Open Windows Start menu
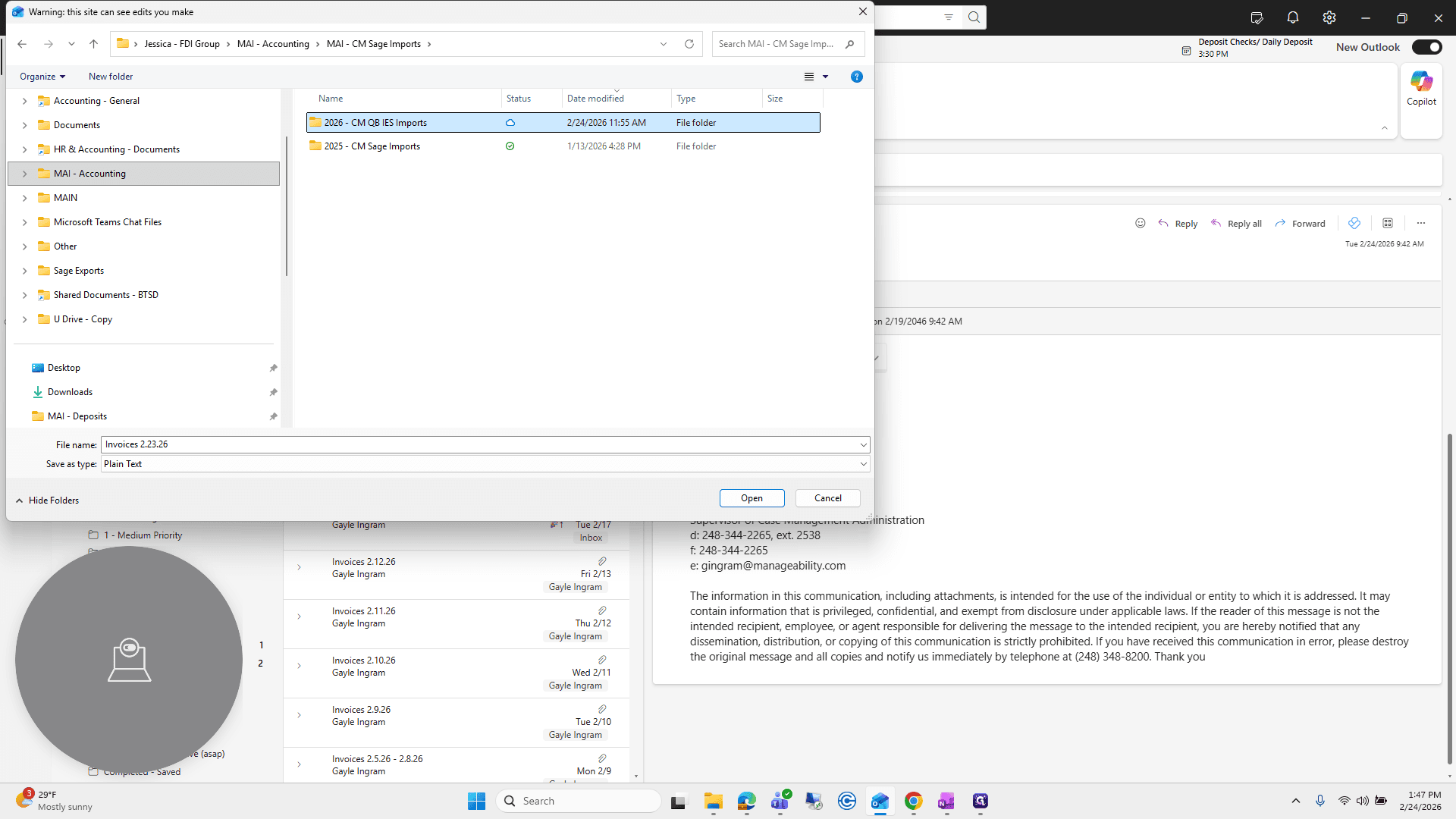Image resolution: width=1456 pixels, height=819 pixels. [476, 801]
